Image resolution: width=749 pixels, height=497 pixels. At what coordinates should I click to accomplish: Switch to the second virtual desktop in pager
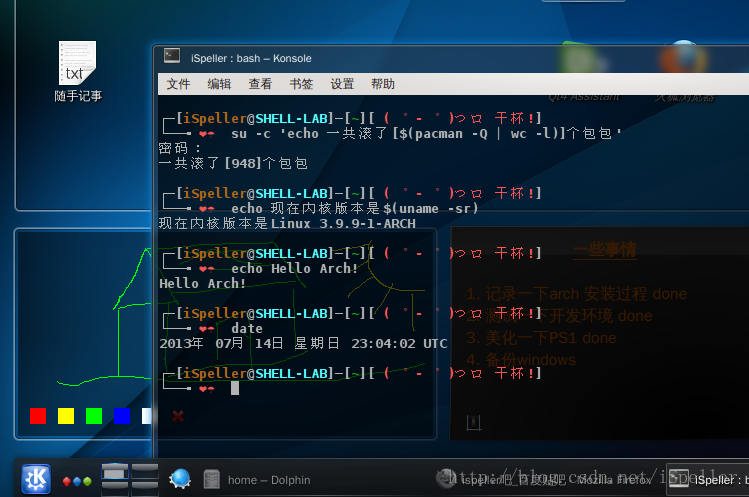(145, 471)
